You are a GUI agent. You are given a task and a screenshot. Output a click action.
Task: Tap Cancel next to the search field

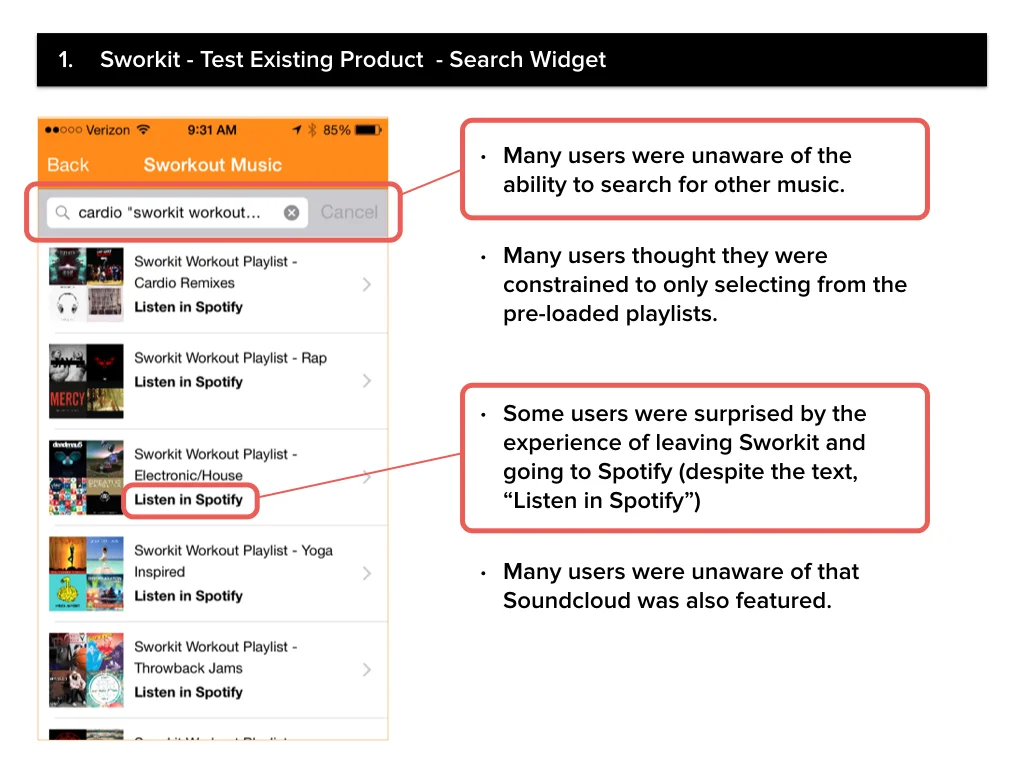[349, 212]
